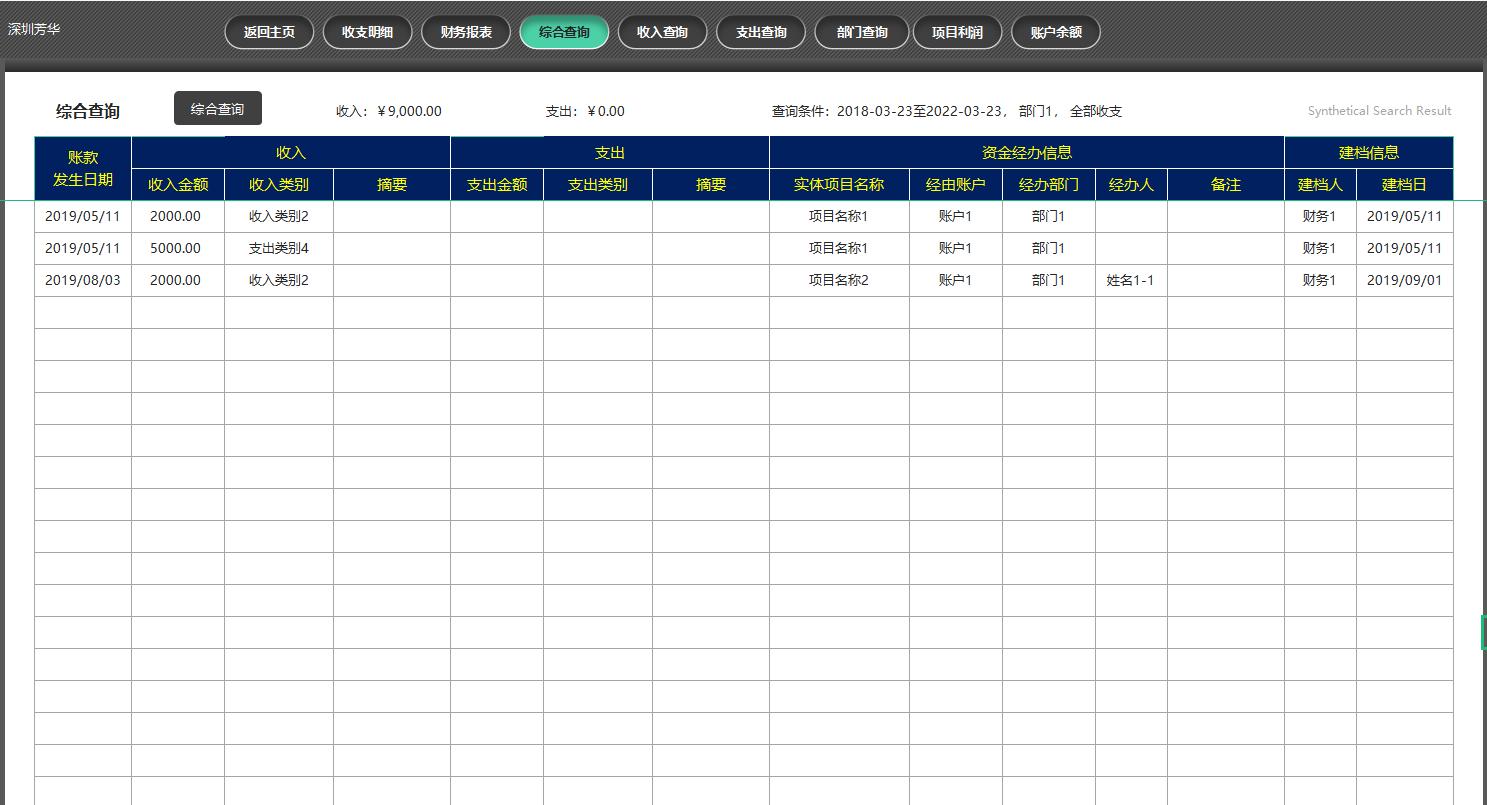The image size is (1487, 805).
Task: Open the 支出查询 expense query
Action: (x=761, y=31)
